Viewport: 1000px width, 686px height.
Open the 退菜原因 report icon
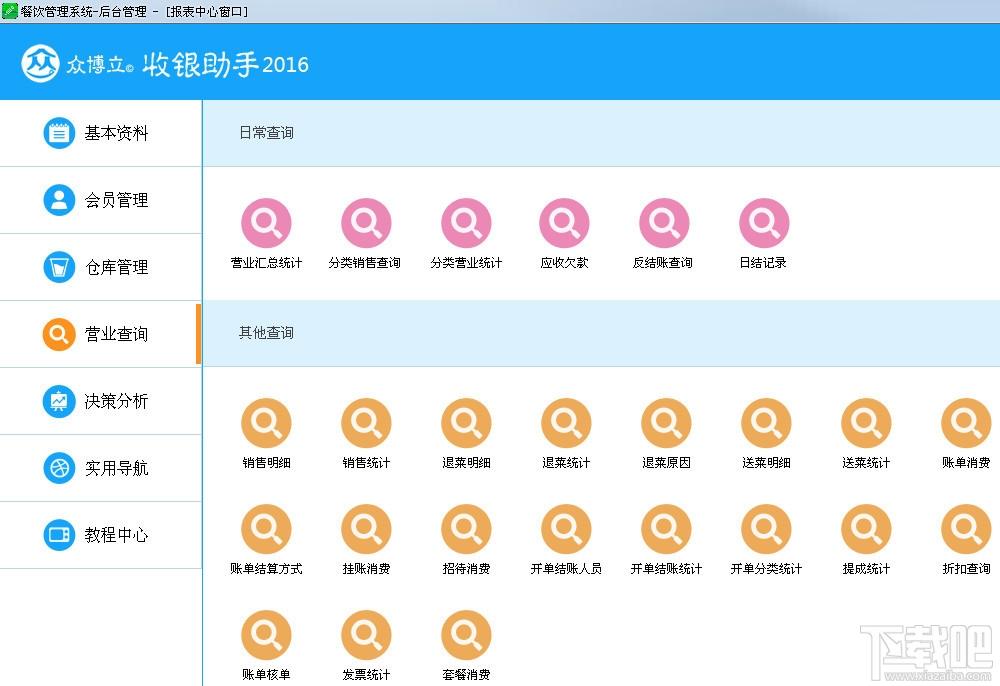click(x=666, y=423)
